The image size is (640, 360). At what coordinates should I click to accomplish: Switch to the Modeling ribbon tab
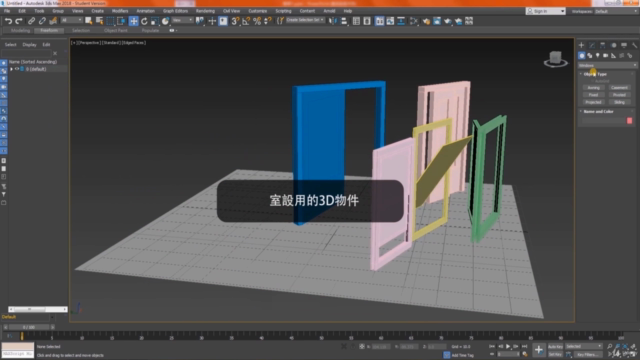(20, 30)
